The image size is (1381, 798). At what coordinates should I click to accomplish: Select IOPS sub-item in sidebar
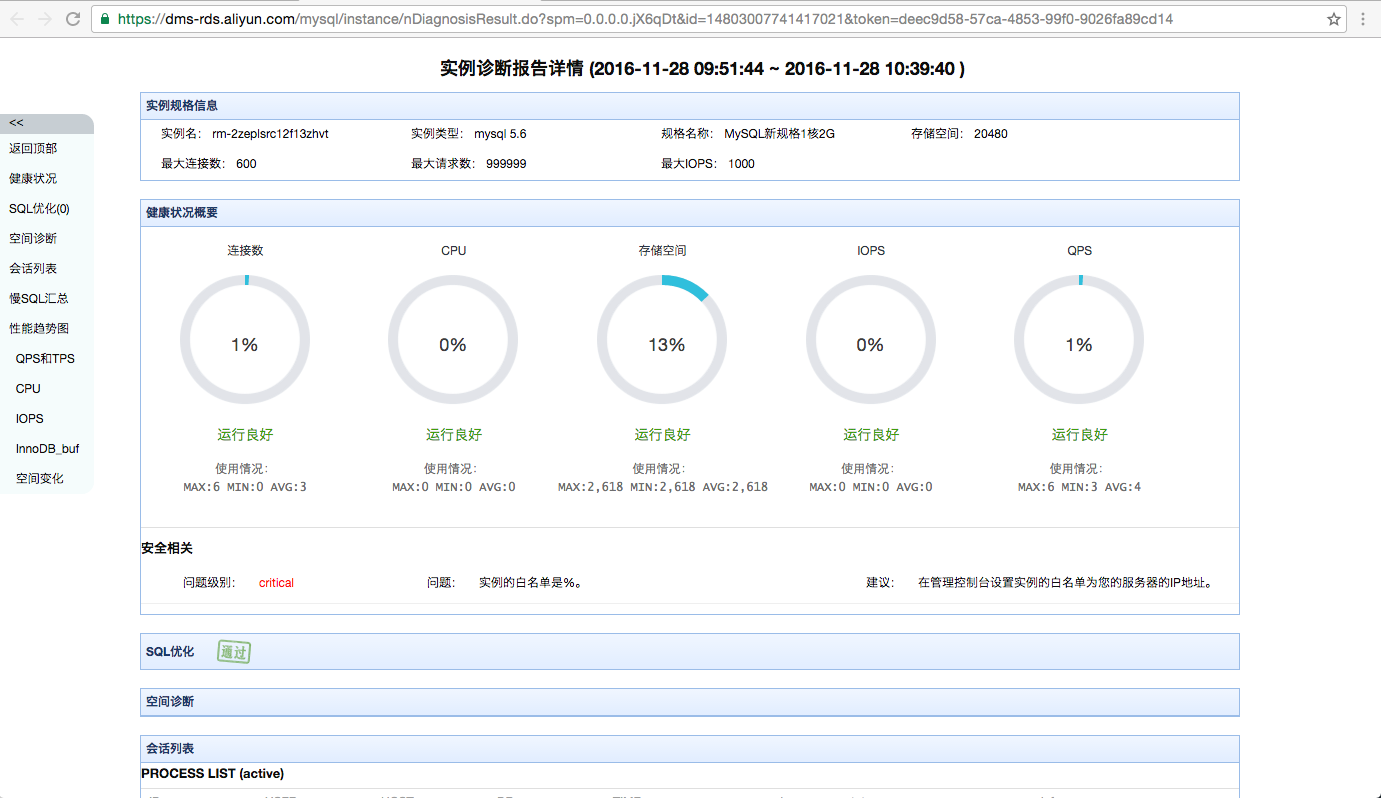click(x=30, y=418)
